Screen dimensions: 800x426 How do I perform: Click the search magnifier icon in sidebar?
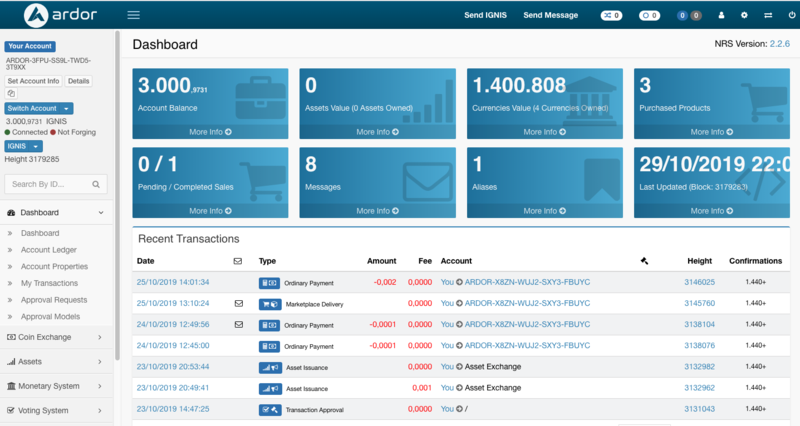pos(97,184)
